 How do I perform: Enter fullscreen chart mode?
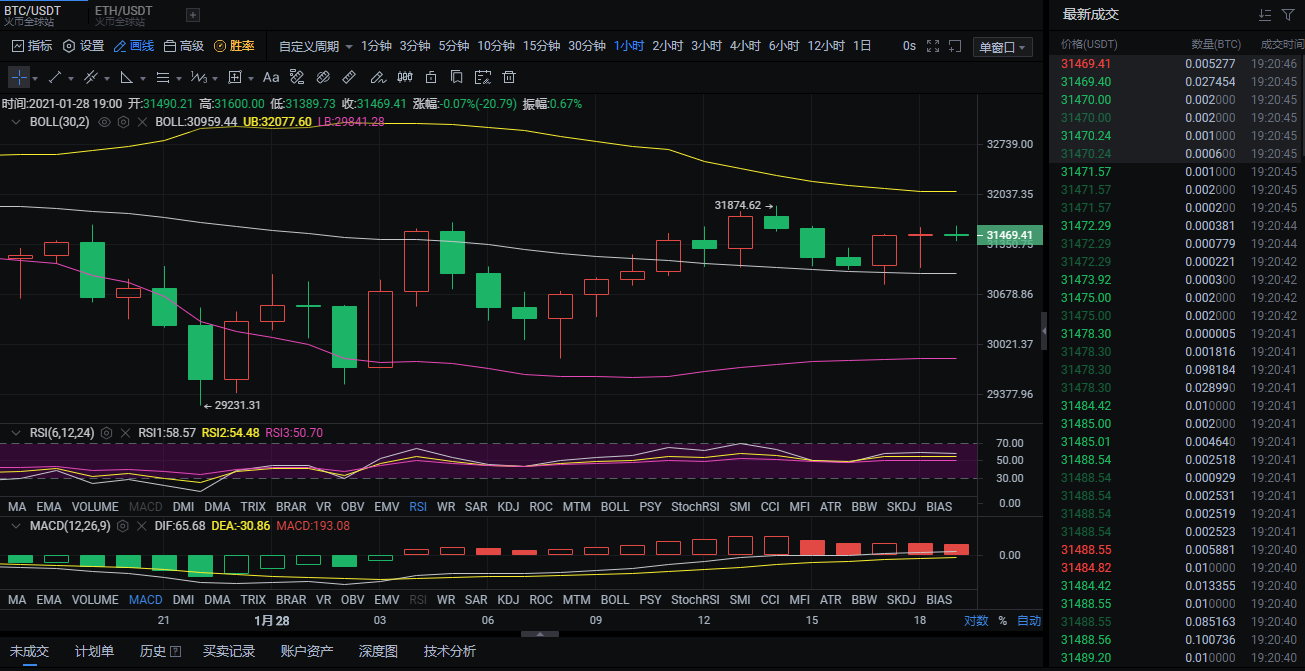[x=933, y=46]
